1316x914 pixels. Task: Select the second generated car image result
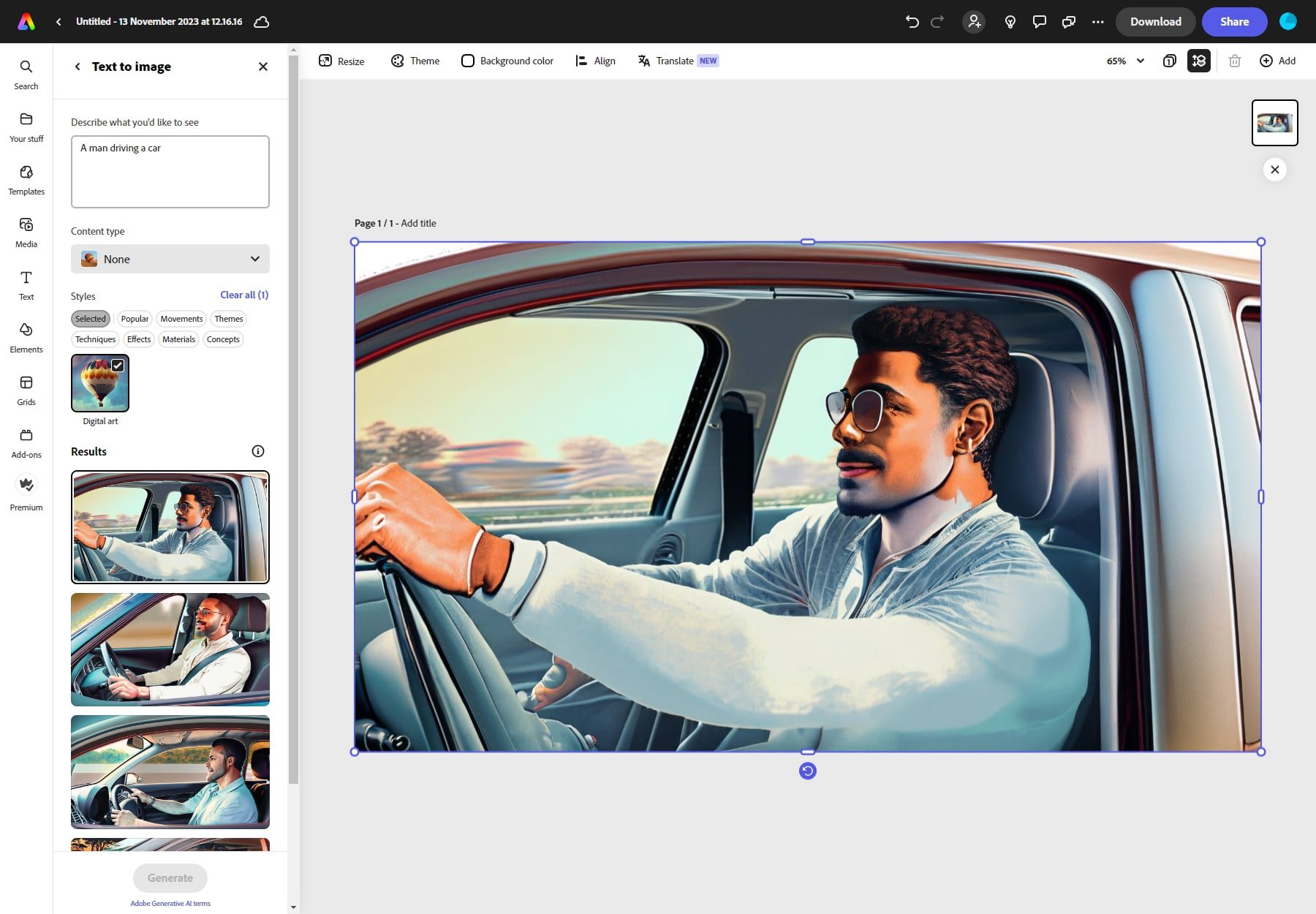pyautogui.click(x=170, y=649)
